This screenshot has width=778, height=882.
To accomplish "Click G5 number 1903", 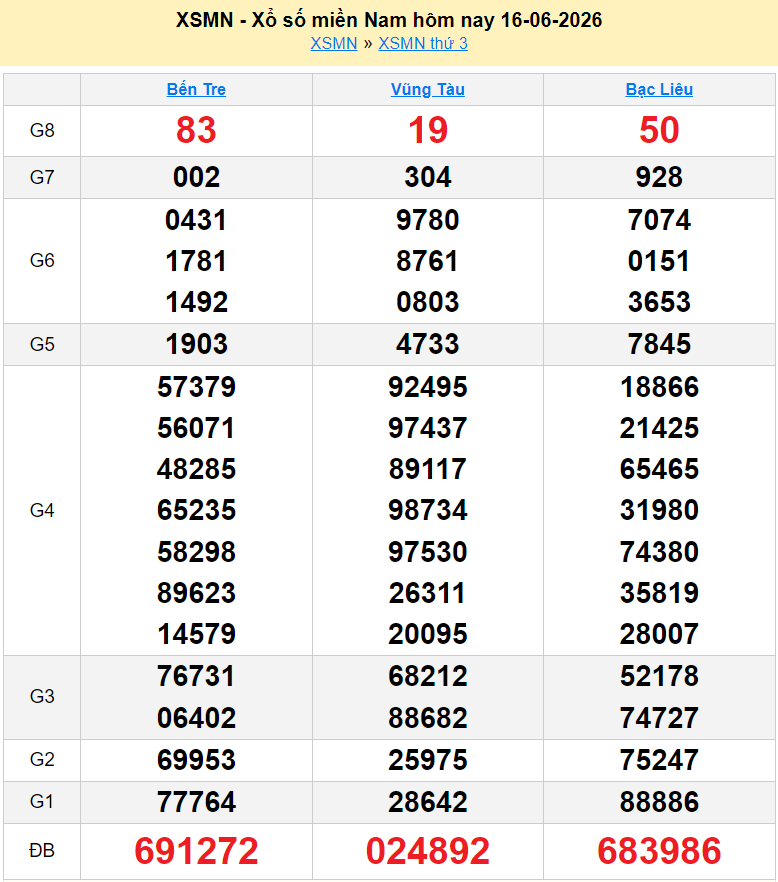I will click(x=196, y=344).
